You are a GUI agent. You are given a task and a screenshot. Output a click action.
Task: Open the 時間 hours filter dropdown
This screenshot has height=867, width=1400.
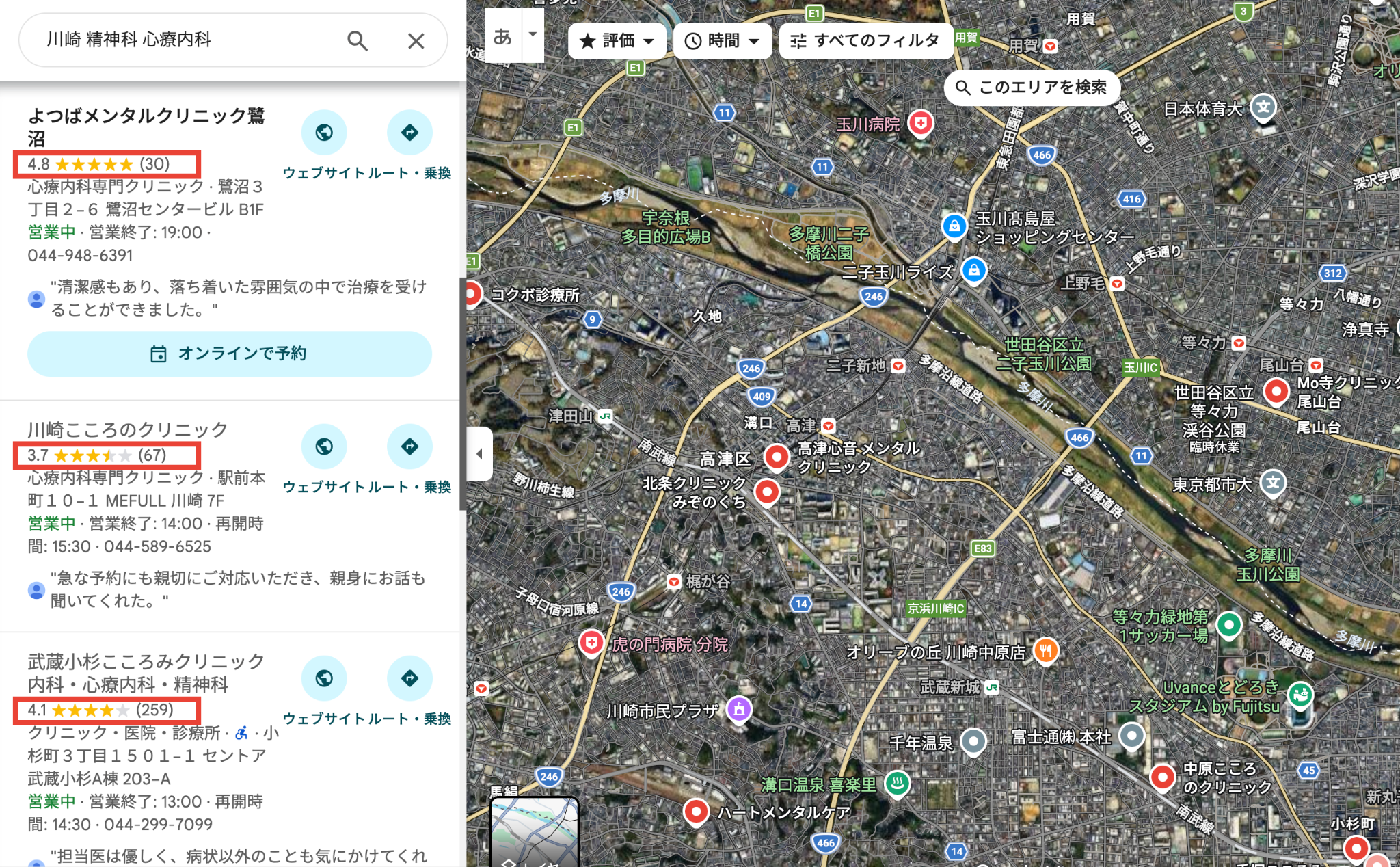point(722,40)
